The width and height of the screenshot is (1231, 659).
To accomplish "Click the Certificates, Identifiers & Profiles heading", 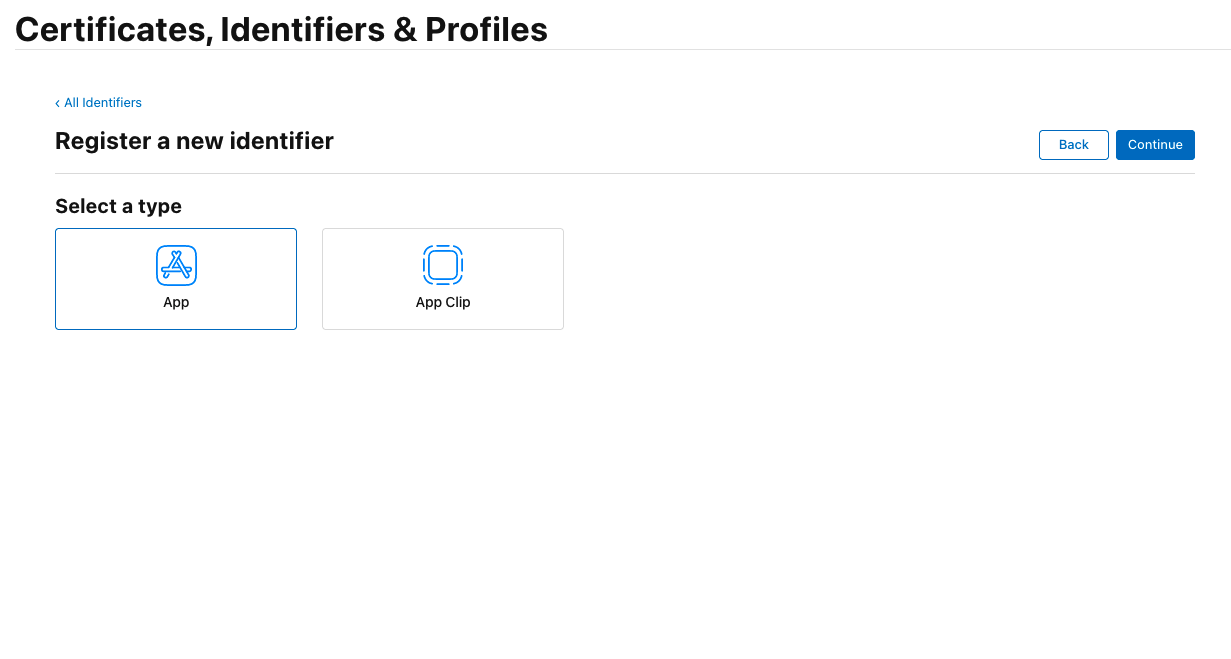I will coord(281,29).
